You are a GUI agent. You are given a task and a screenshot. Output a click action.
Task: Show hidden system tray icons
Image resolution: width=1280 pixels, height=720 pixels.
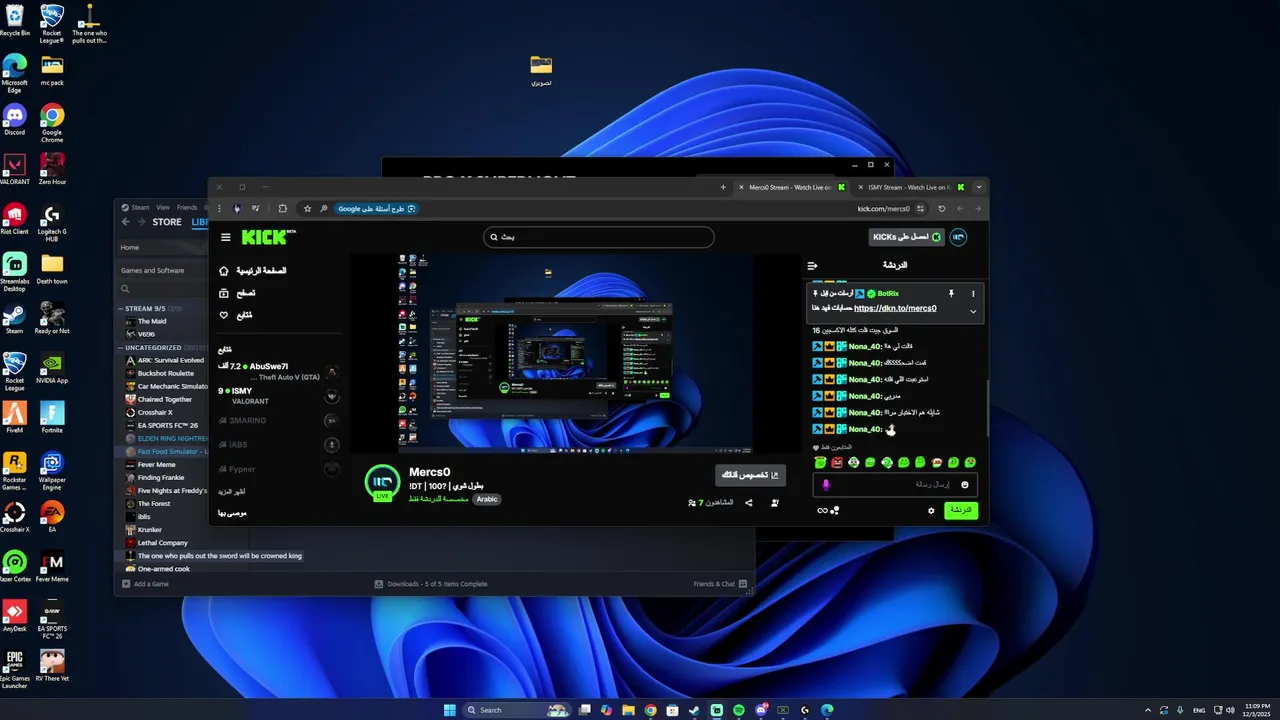(1147, 710)
